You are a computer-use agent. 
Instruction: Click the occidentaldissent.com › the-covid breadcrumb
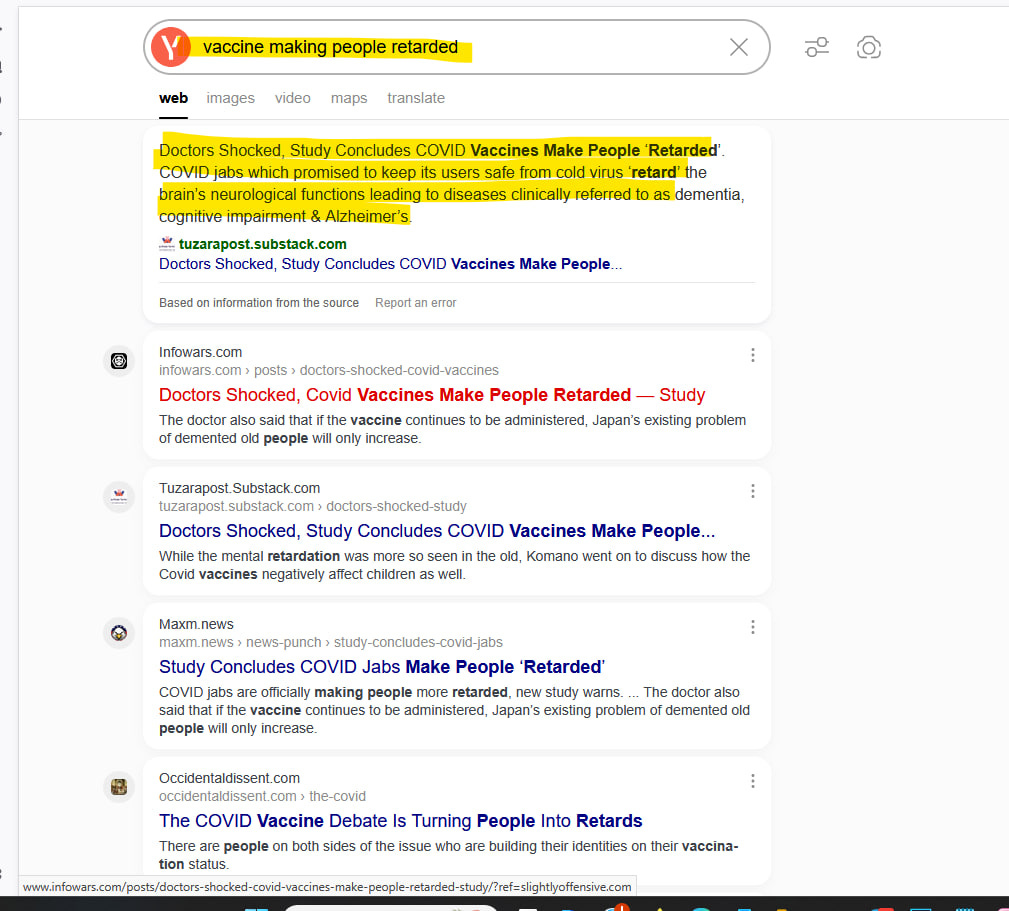[262, 796]
